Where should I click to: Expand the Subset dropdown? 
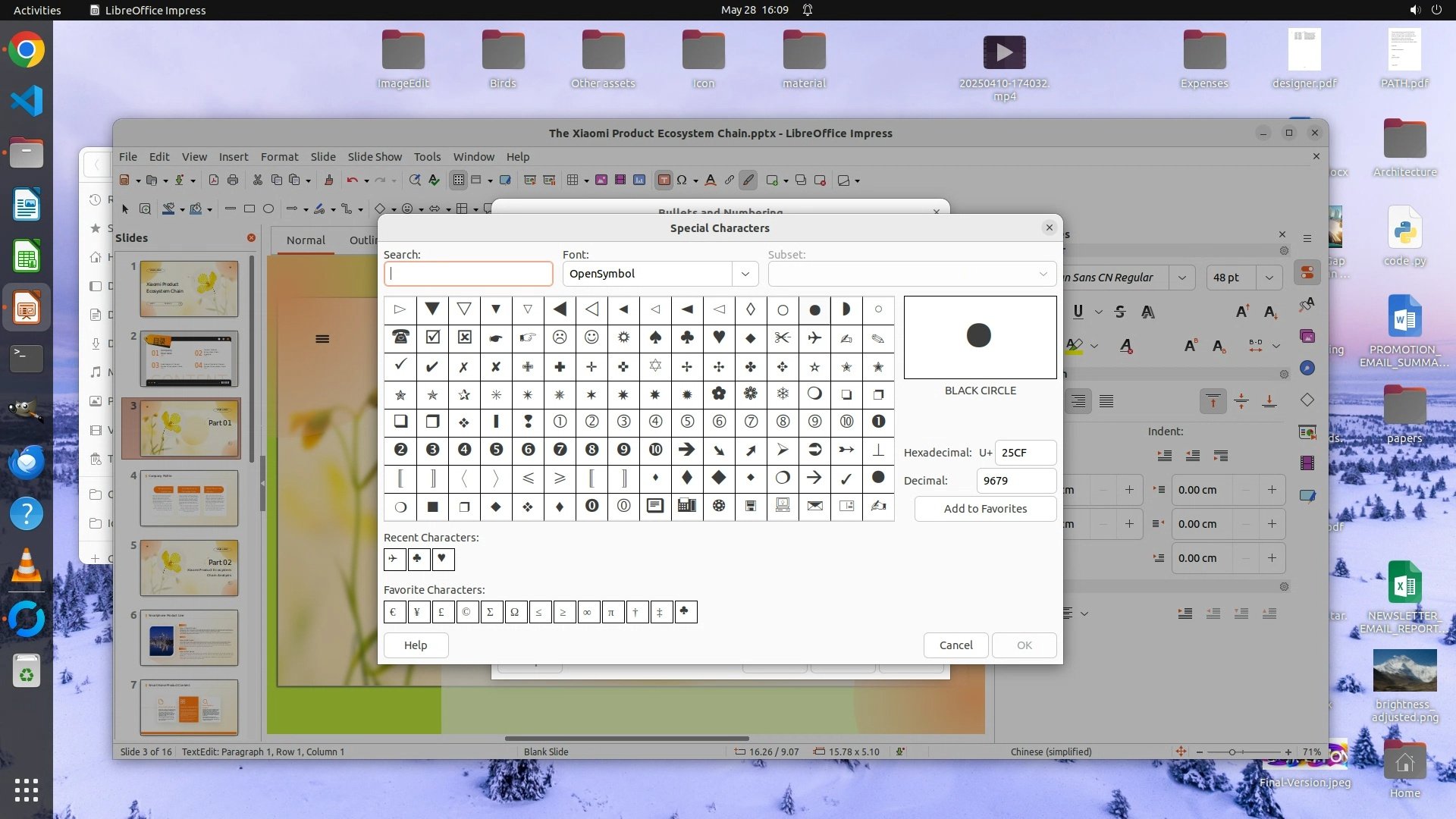click(1043, 274)
